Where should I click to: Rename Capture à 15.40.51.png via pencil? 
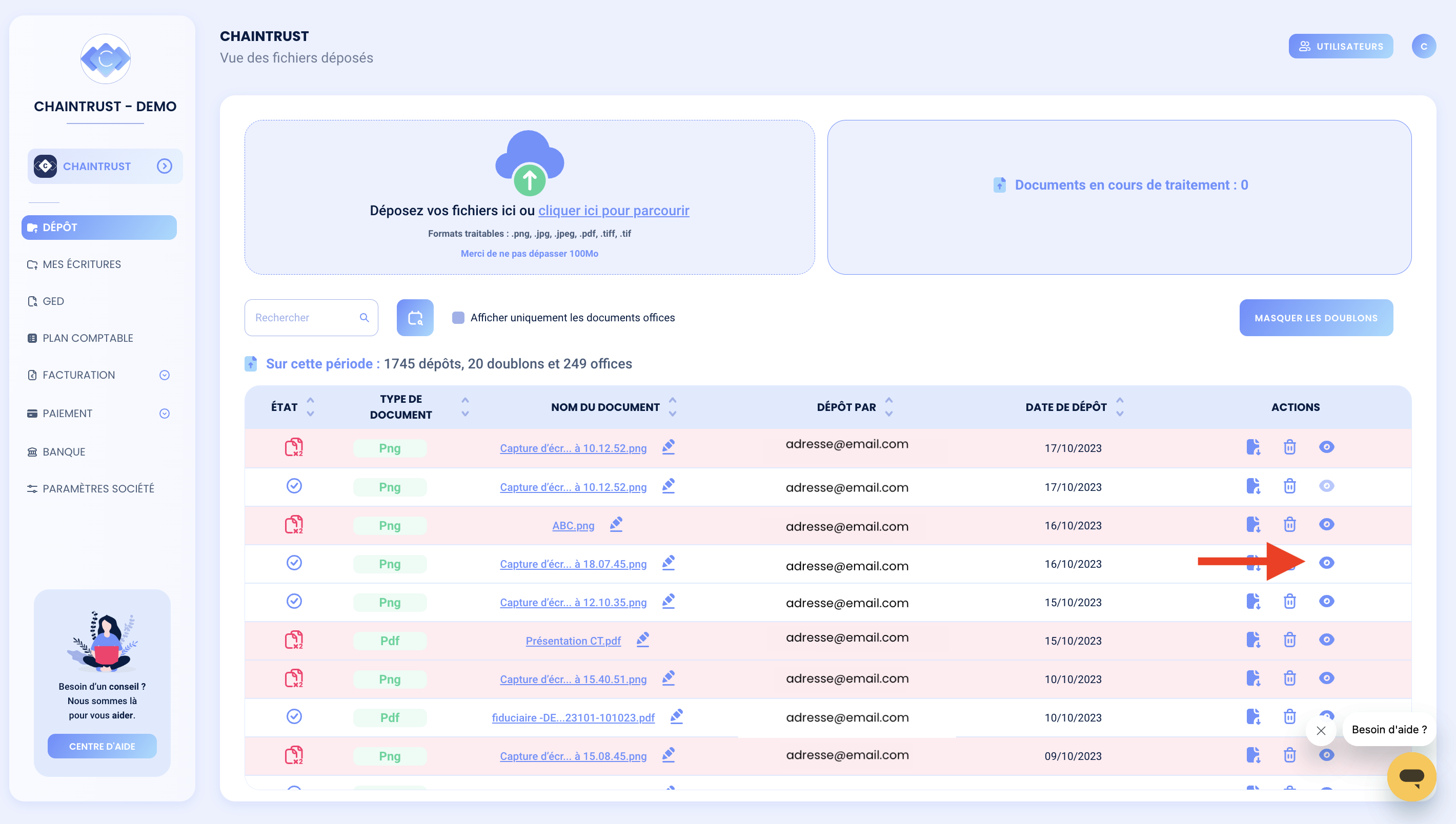click(x=669, y=678)
